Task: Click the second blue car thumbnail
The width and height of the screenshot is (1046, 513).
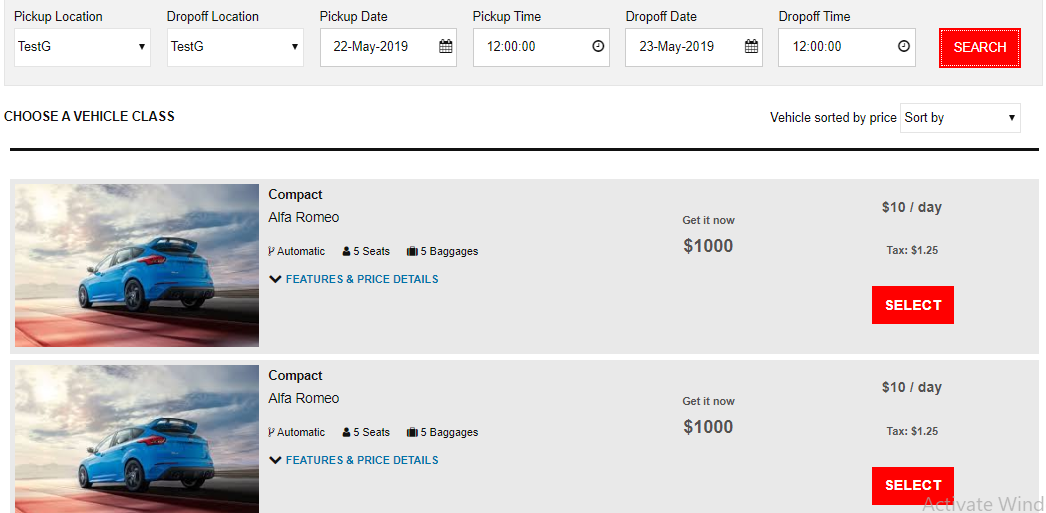Action: coord(137,439)
